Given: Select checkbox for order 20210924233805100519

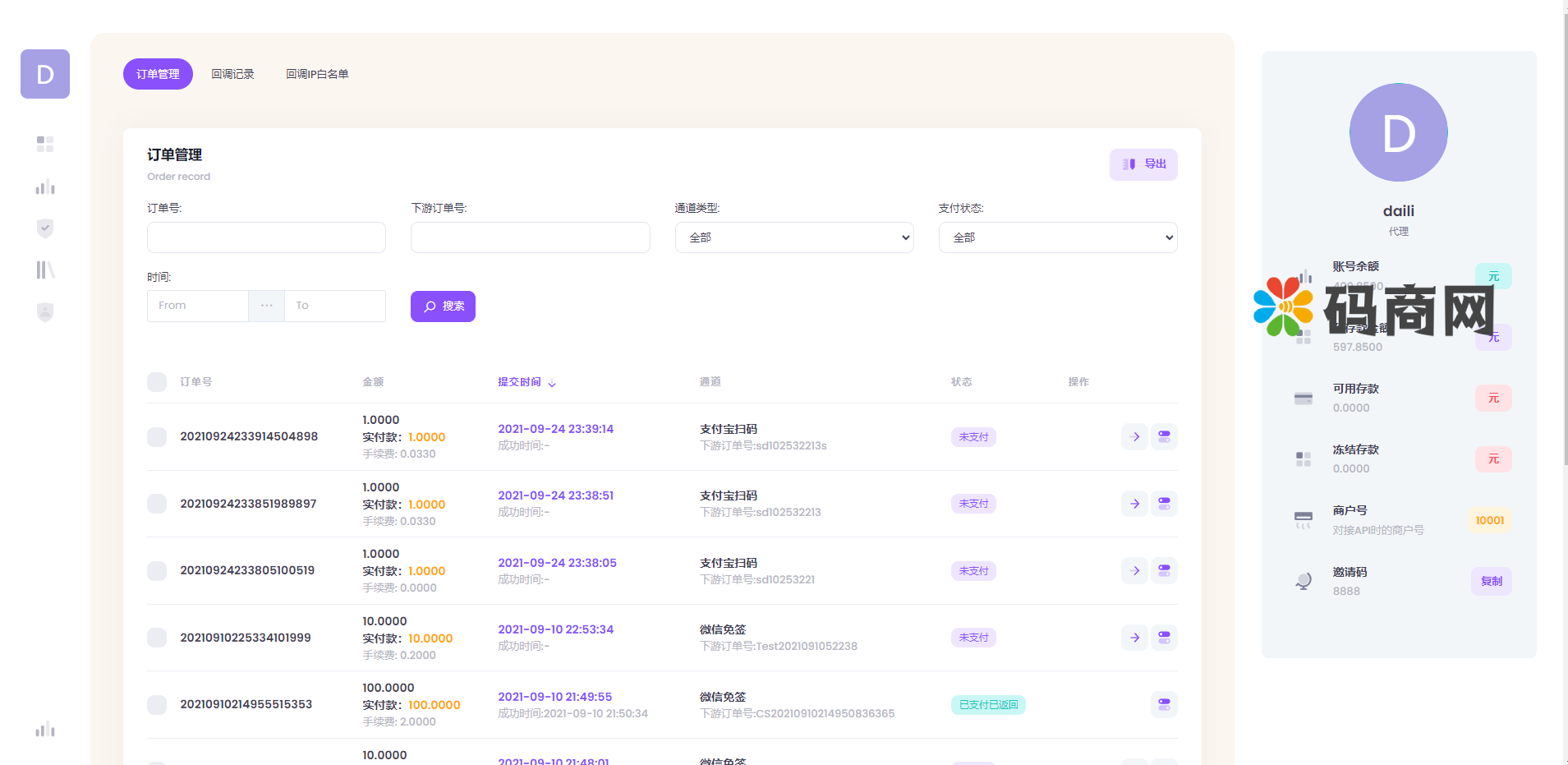Looking at the screenshot, I should [157, 570].
